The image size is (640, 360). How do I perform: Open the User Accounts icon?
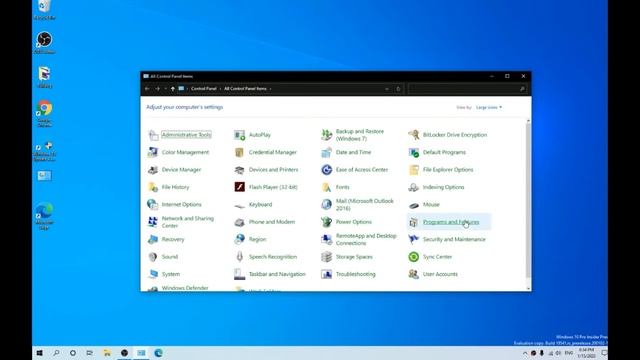click(413, 274)
